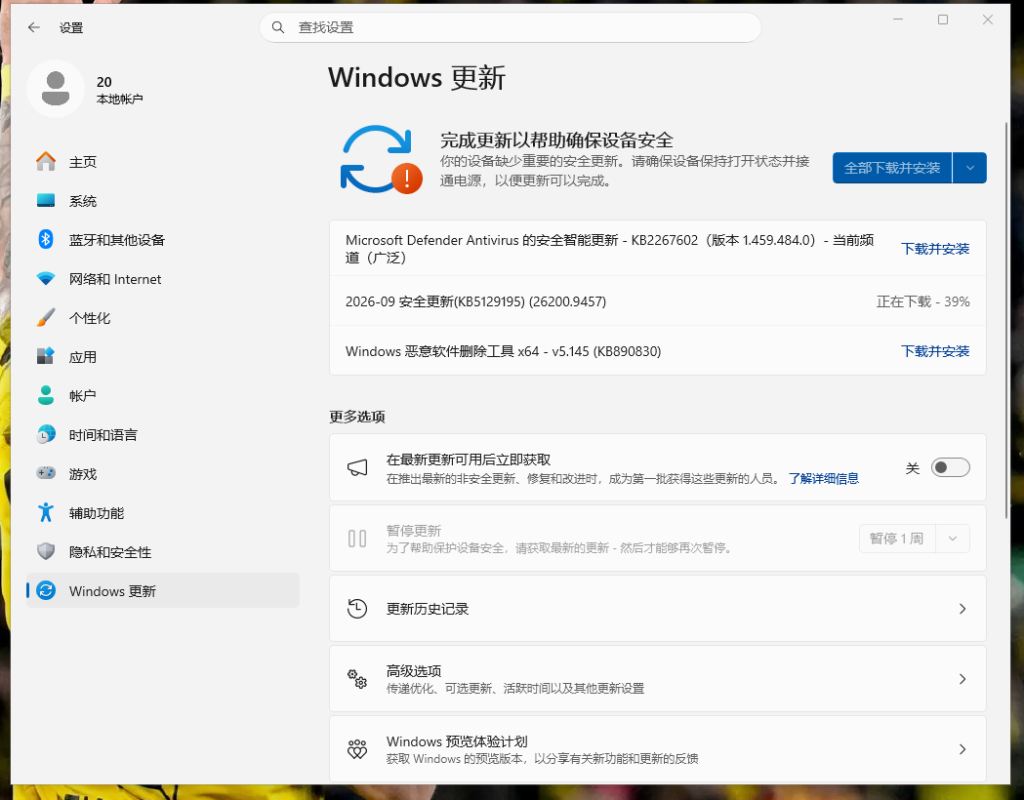Go to 辅助功能 settings
Screen dimensions: 1024x800
coord(163,513)
